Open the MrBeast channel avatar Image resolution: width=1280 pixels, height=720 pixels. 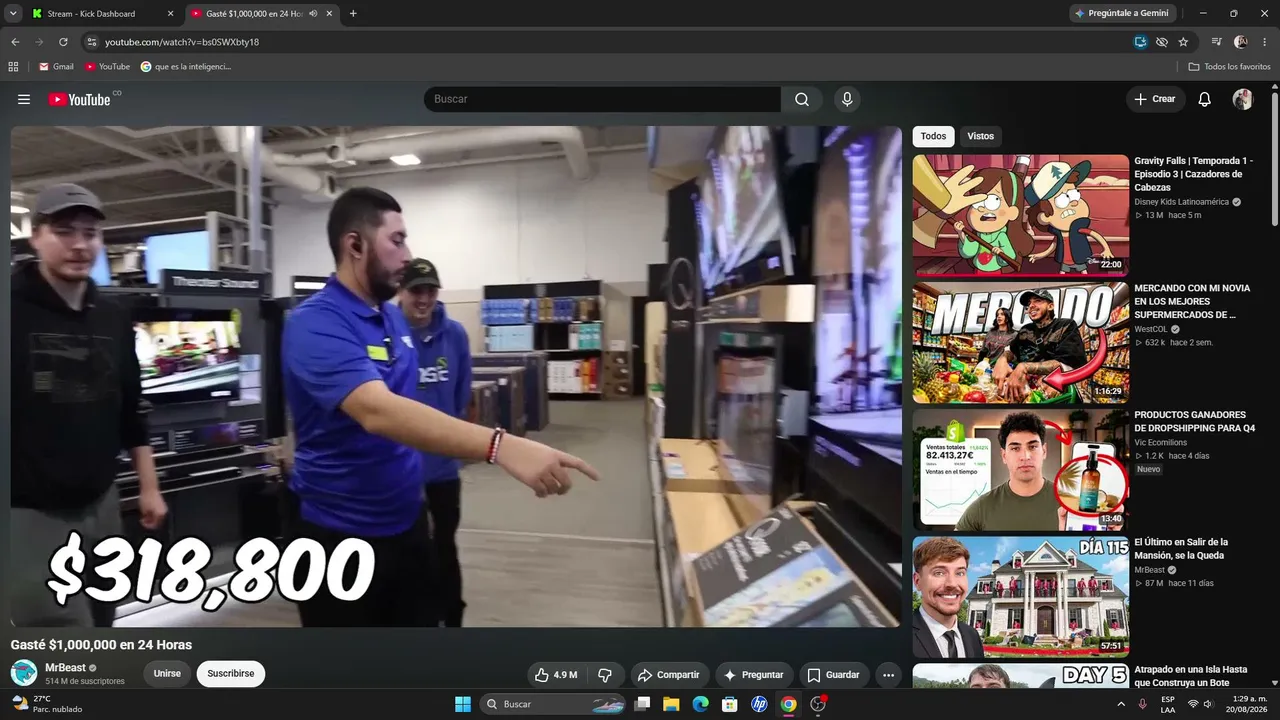tap(24, 673)
